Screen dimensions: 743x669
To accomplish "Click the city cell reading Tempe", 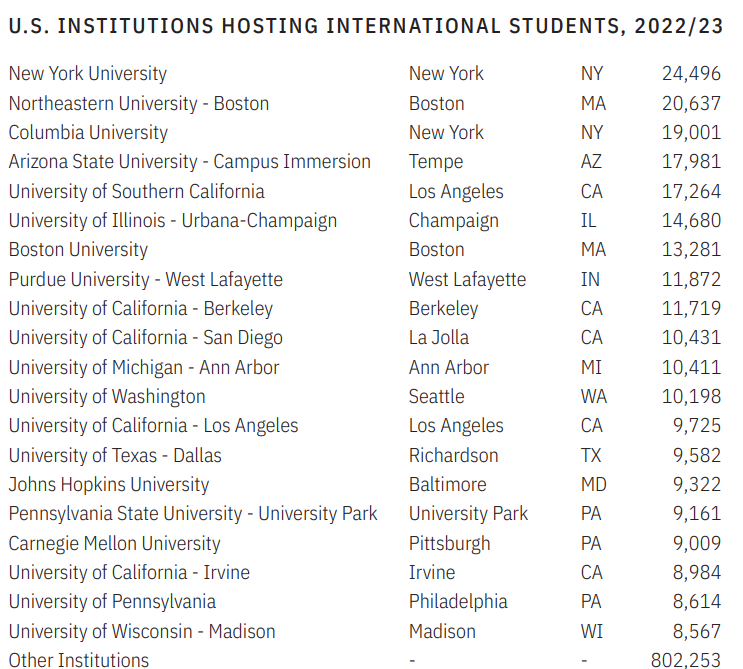I will click(436, 162).
